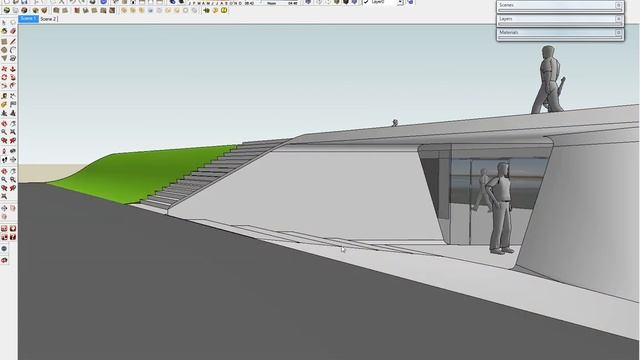Viewport: 640px width, 360px height.
Task: Pick the Polygon tool
Action: point(4,58)
